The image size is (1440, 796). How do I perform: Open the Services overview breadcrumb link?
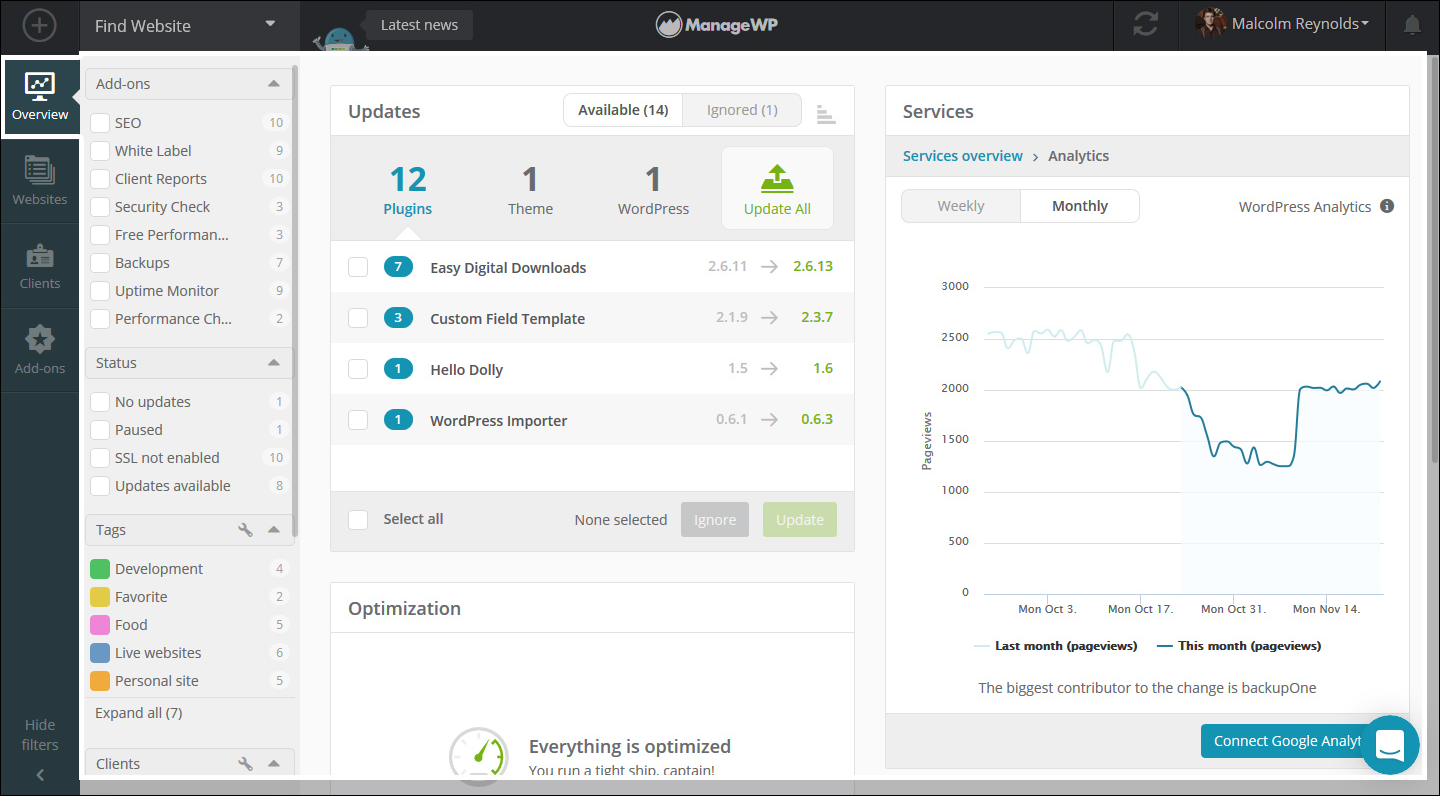pos(962,156)
